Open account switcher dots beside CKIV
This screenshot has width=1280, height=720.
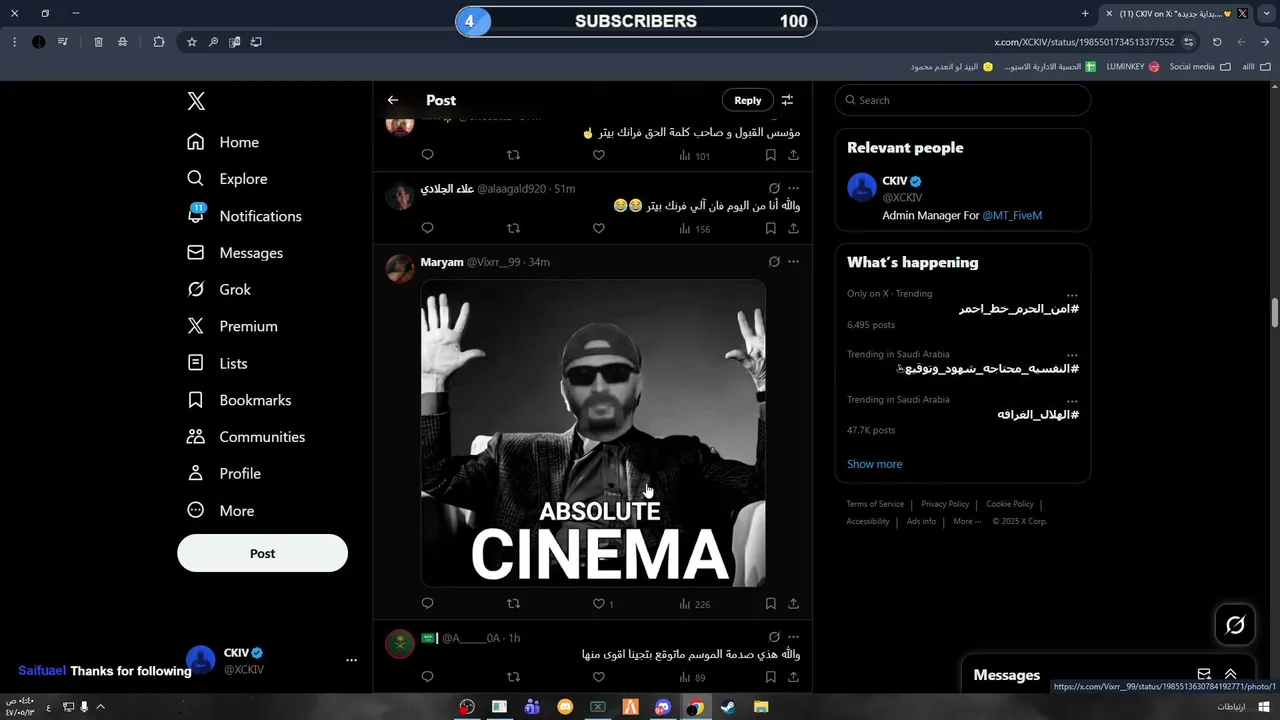pos(351,660)
